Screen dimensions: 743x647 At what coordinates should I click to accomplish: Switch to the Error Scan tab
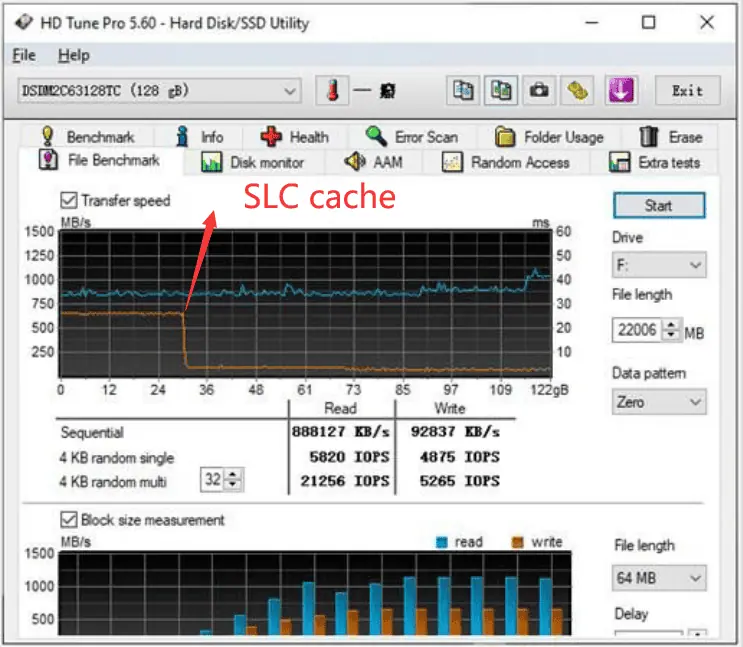(412, 137)
